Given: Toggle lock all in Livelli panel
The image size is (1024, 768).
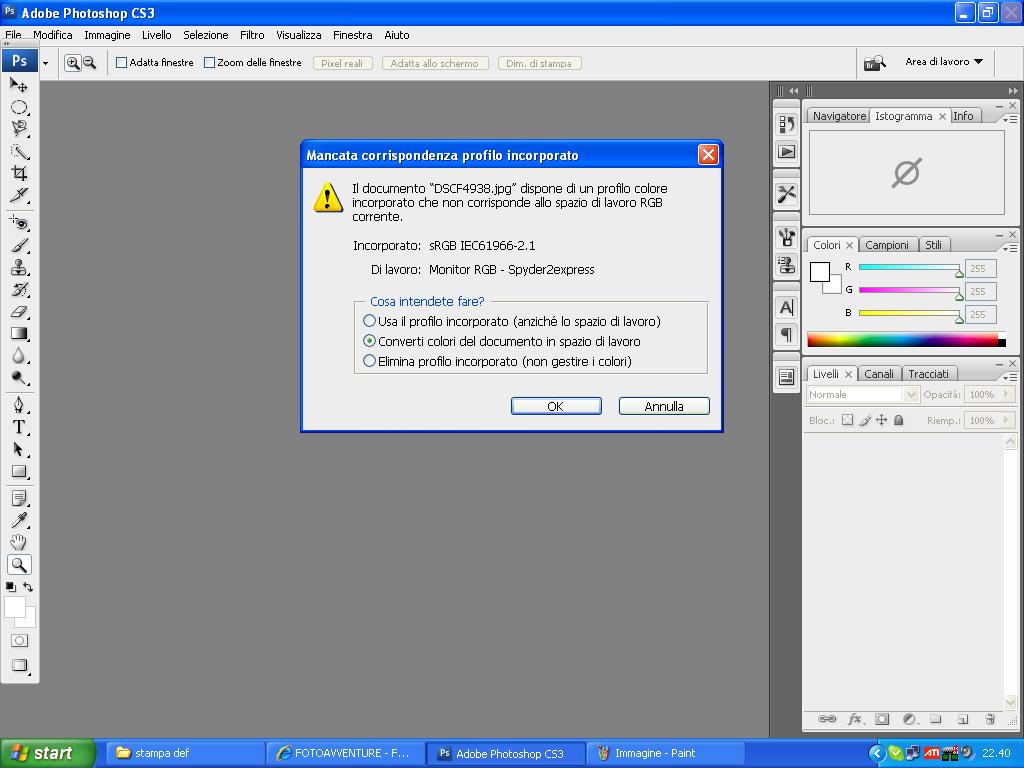Looking at the screenshot, I should click(899, 420).
